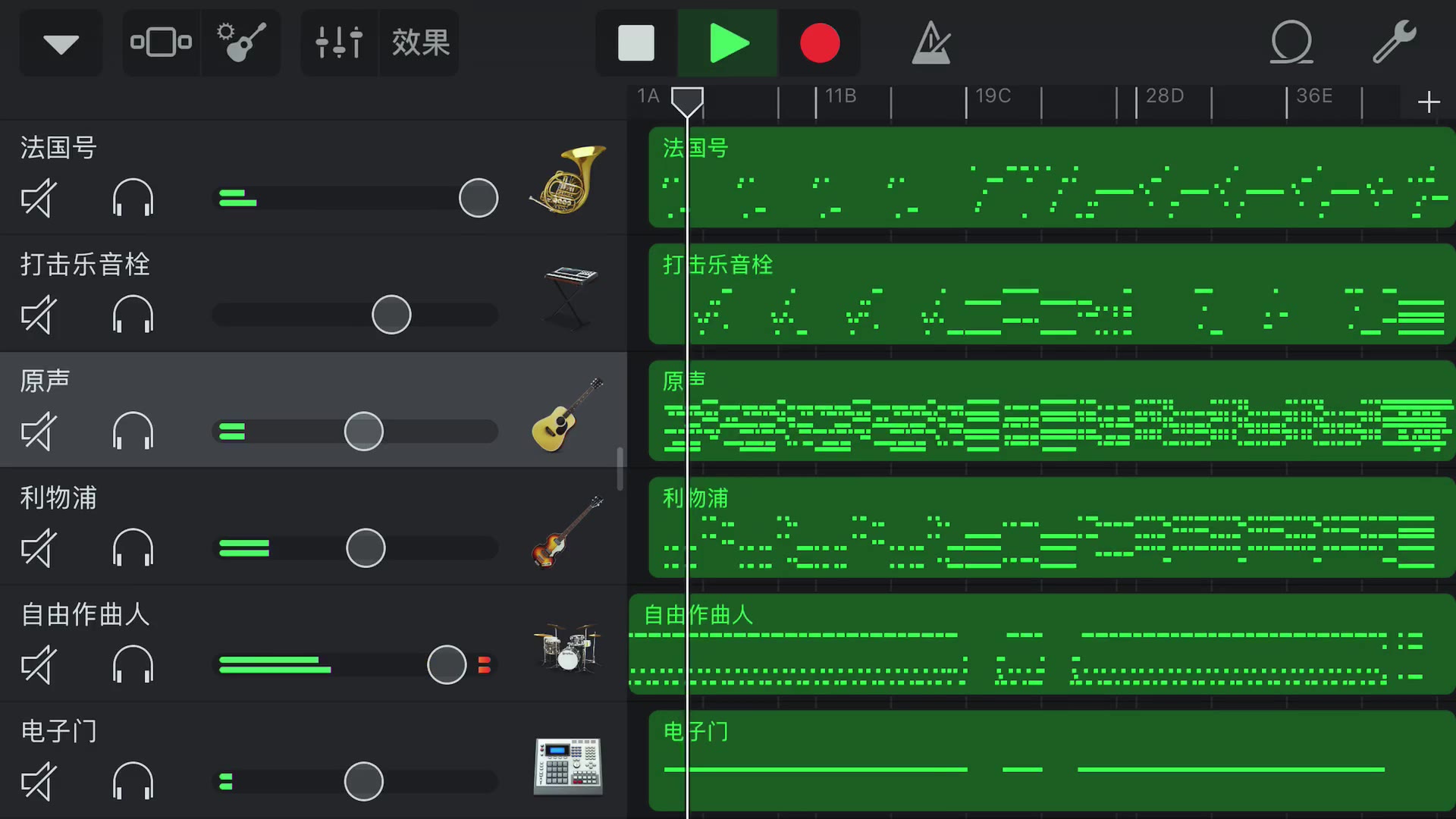
Task: Open the guitar instrument browser icon
Action: pyautogui.click(x=241, y=42)
